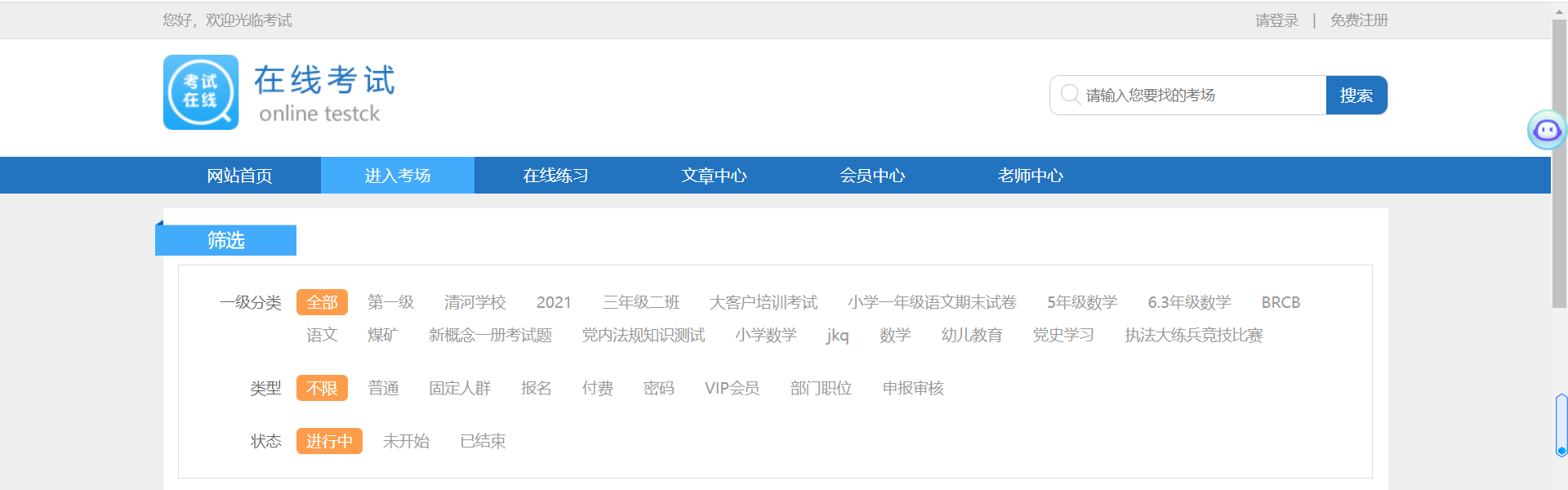Open the 请登录 login link
Image resolution: width=1568 pixels, height=490 pixels.
1276,20
